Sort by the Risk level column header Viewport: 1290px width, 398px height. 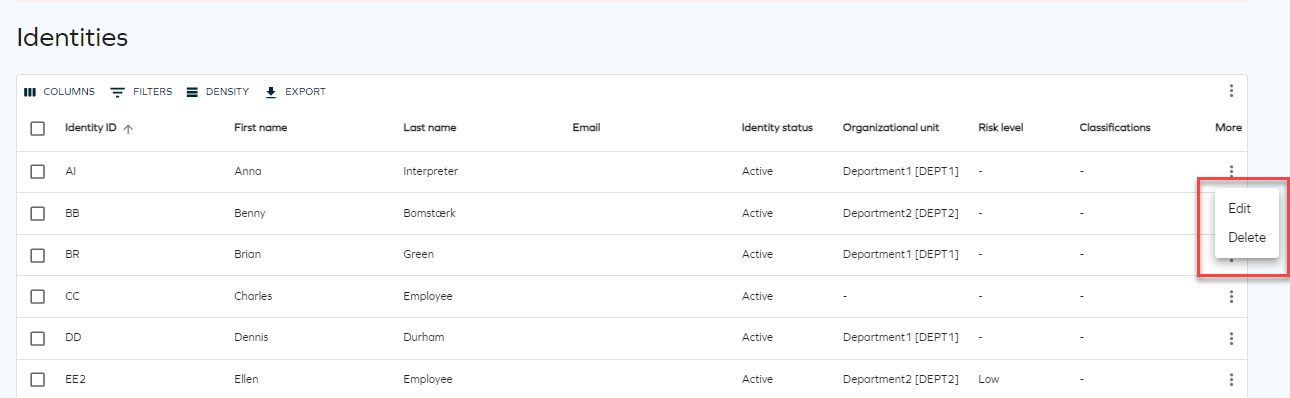(x=1000, y=128)
